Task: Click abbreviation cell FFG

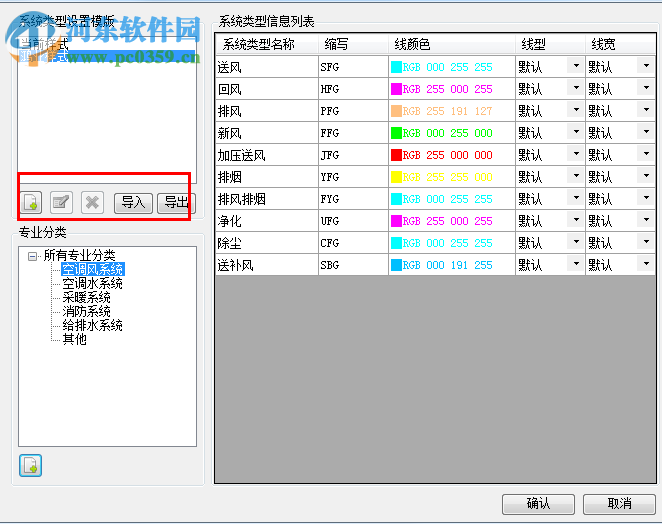Action: 353,133
